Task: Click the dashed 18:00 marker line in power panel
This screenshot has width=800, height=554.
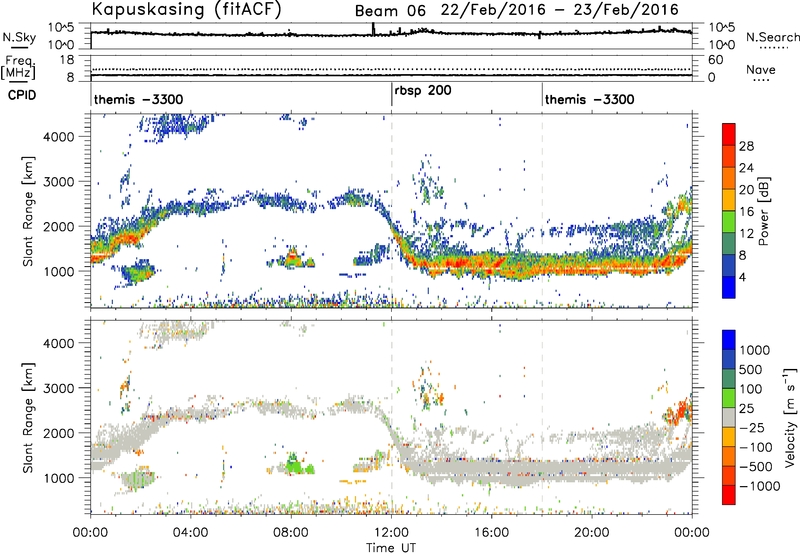Action: tap(542, 210)
